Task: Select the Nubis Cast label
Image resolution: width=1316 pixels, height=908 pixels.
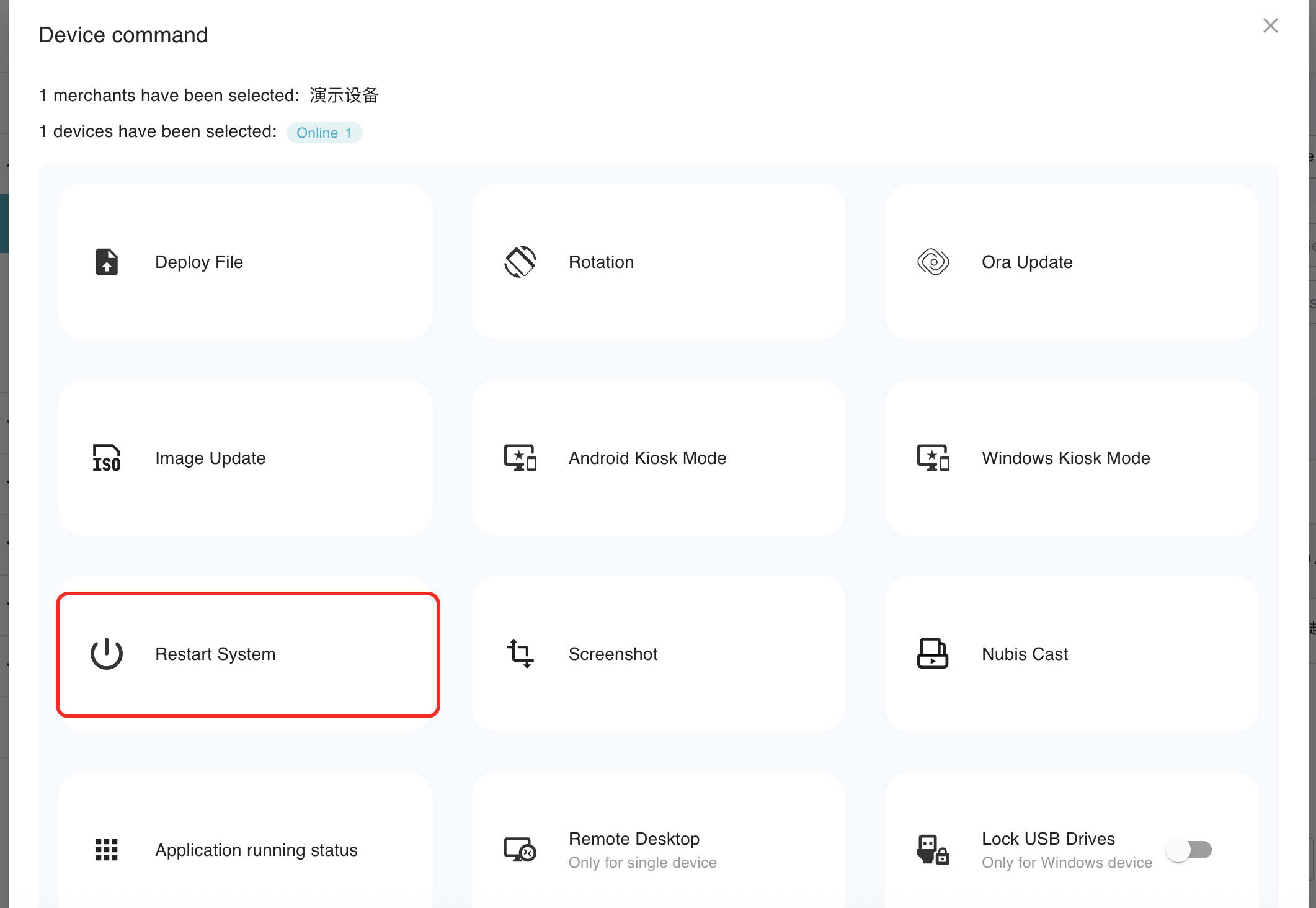Action: coord(1025,654)
